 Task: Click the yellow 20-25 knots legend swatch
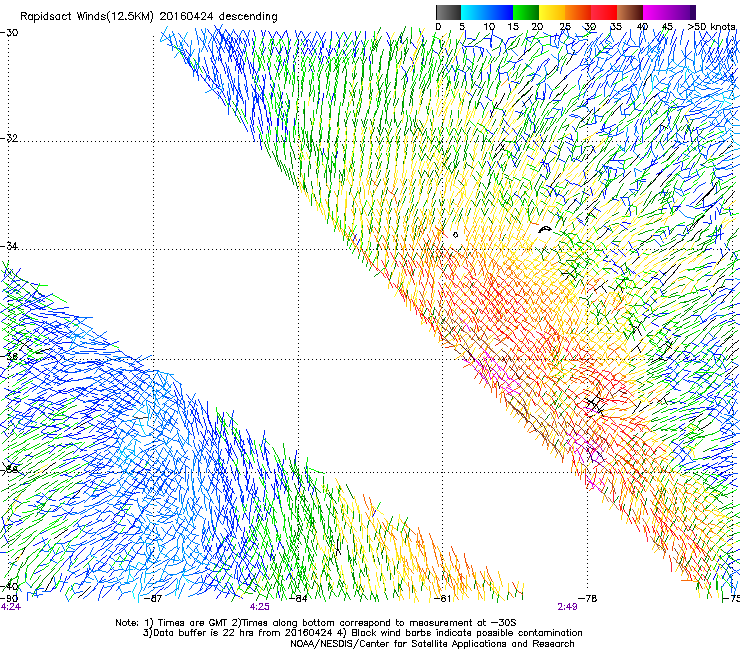(x=552, y=12)
